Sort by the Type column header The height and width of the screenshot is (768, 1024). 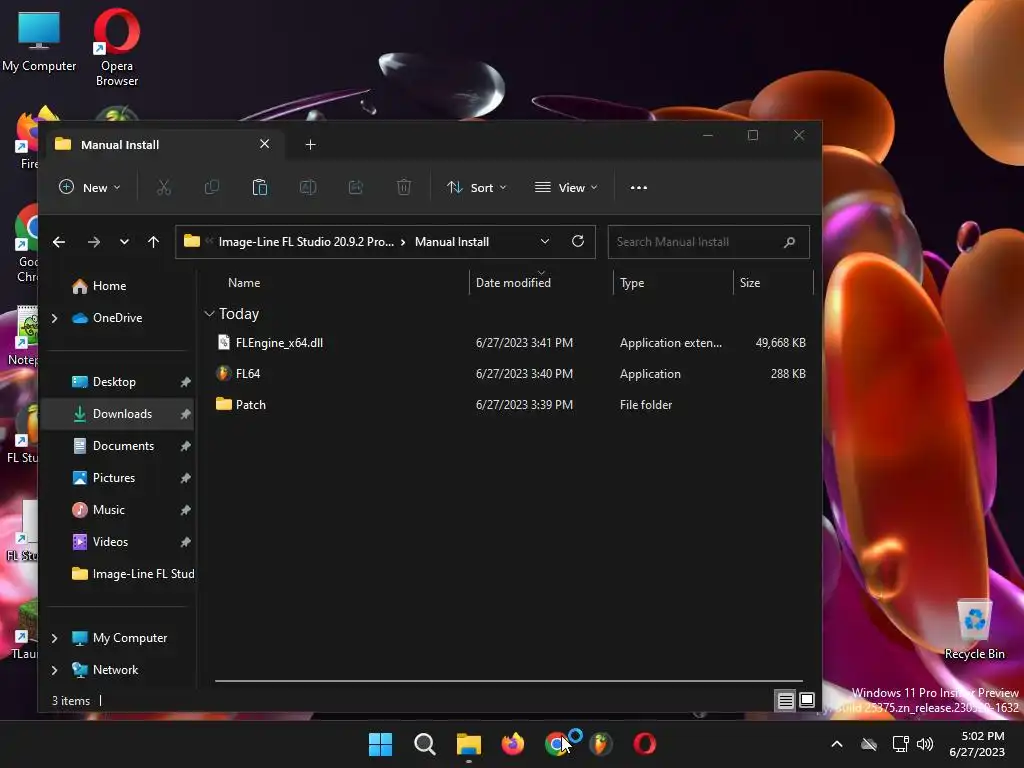[673, 283]
